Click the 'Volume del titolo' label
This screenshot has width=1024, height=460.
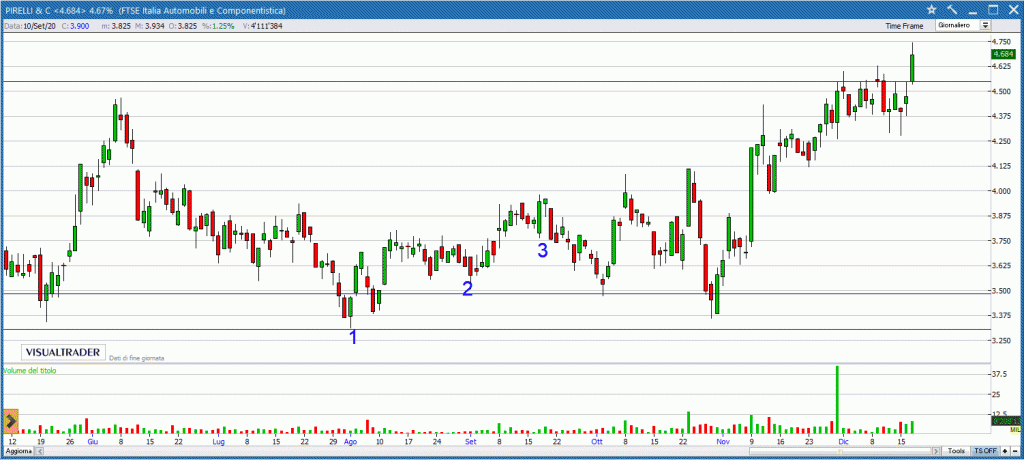[30, 370]
